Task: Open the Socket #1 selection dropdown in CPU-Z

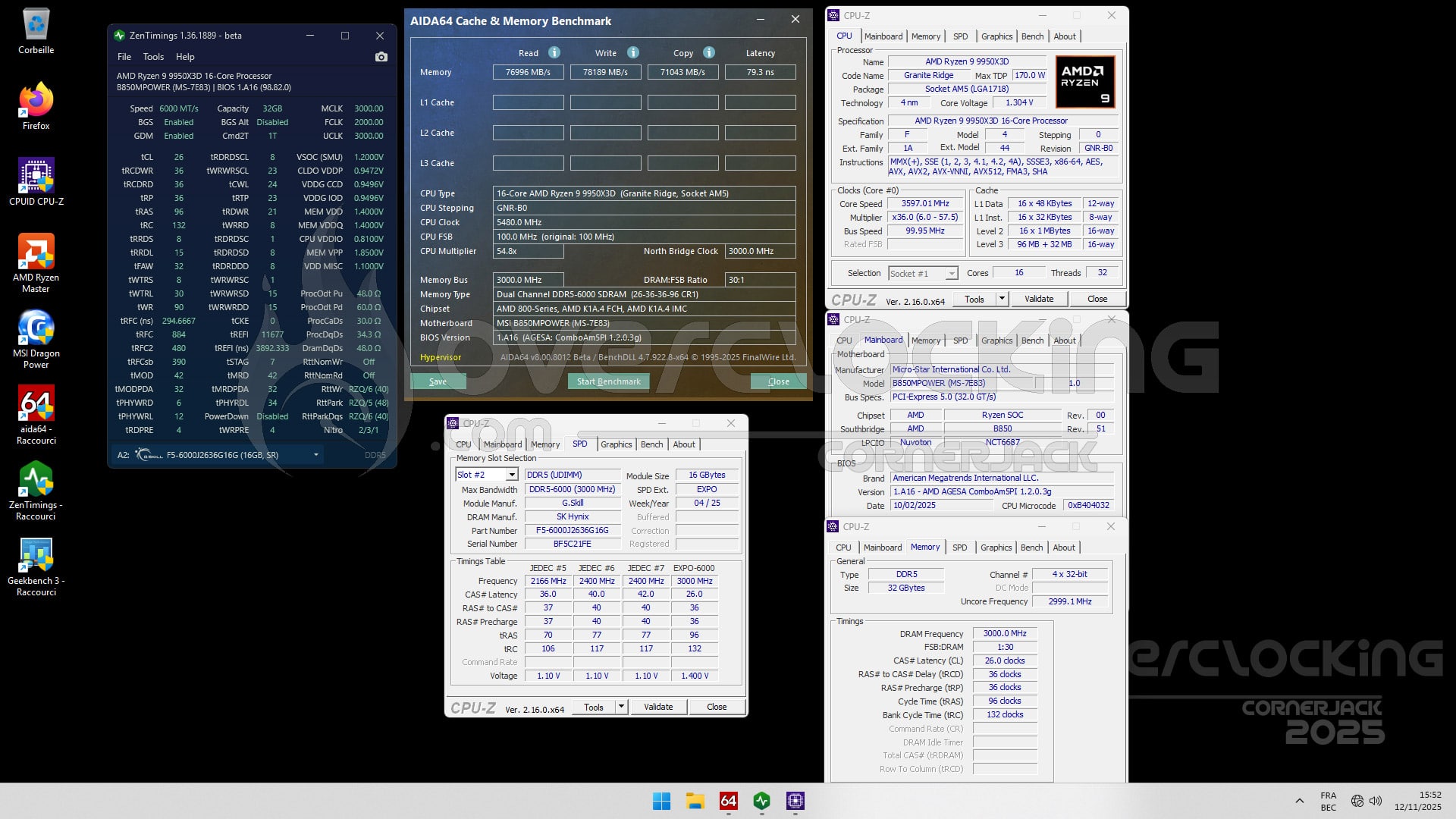Action: (952, 274)
